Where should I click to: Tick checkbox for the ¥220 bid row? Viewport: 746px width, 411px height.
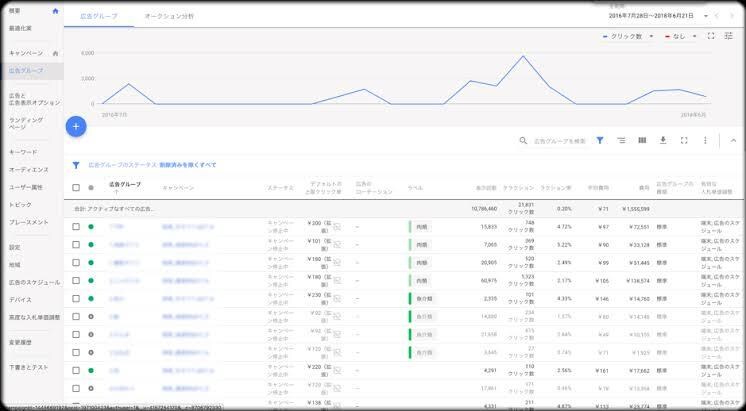[76, 370]
